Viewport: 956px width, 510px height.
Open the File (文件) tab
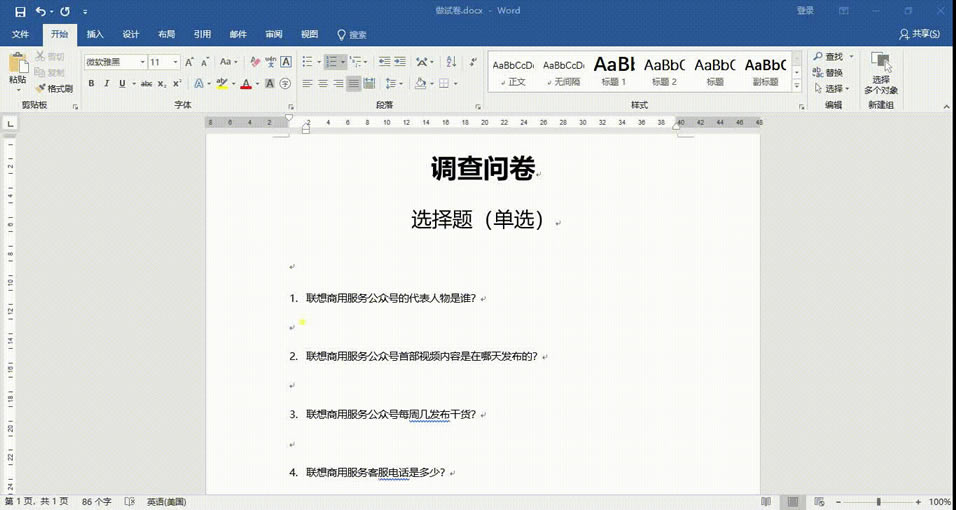tap(21, 35)
